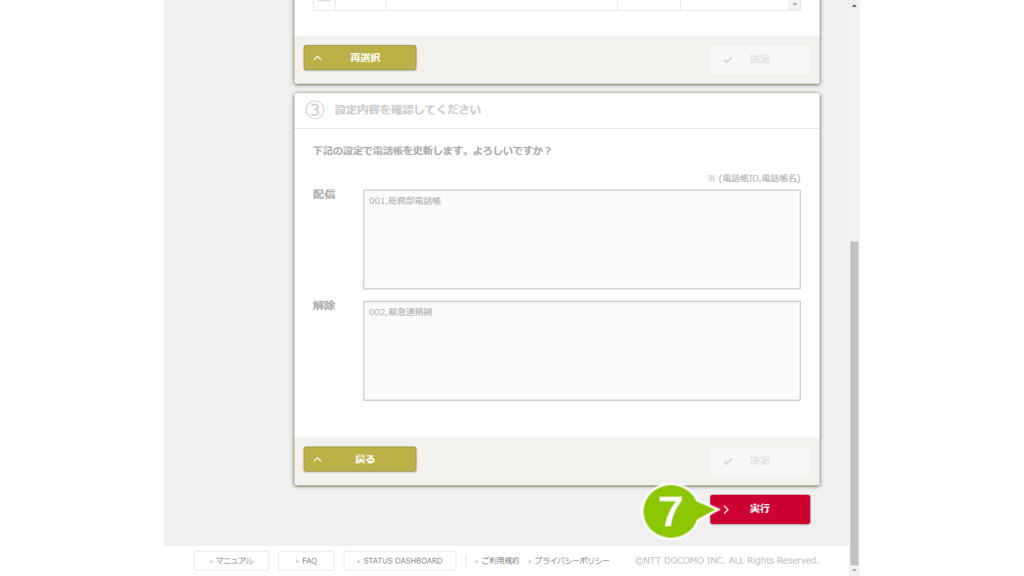Click the red 実行 execute button
The image size is (1024, 576).
(760, 509)
